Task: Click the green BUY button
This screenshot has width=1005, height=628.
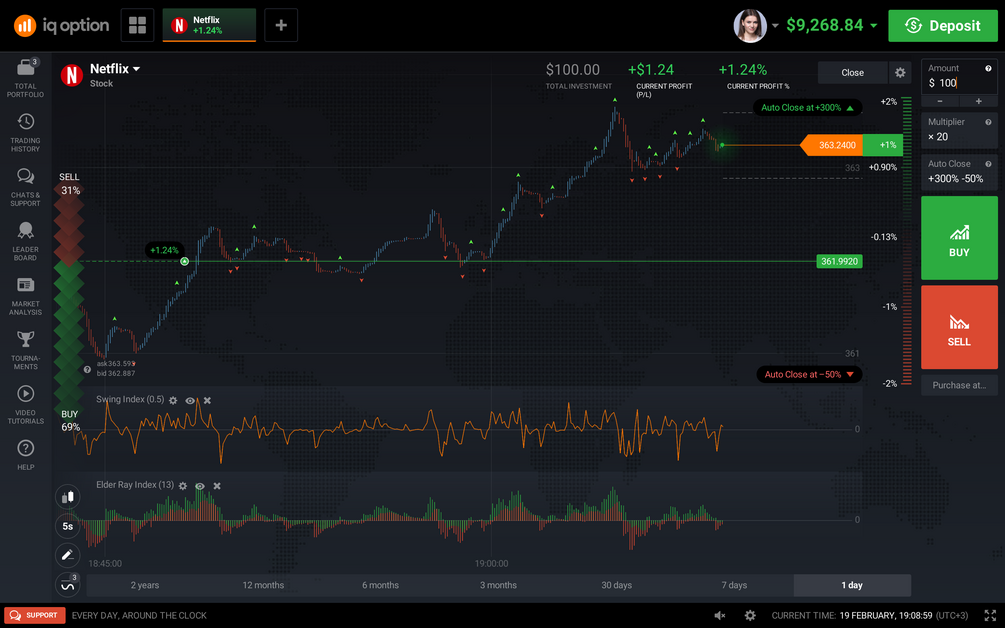Action: (959, 238)
